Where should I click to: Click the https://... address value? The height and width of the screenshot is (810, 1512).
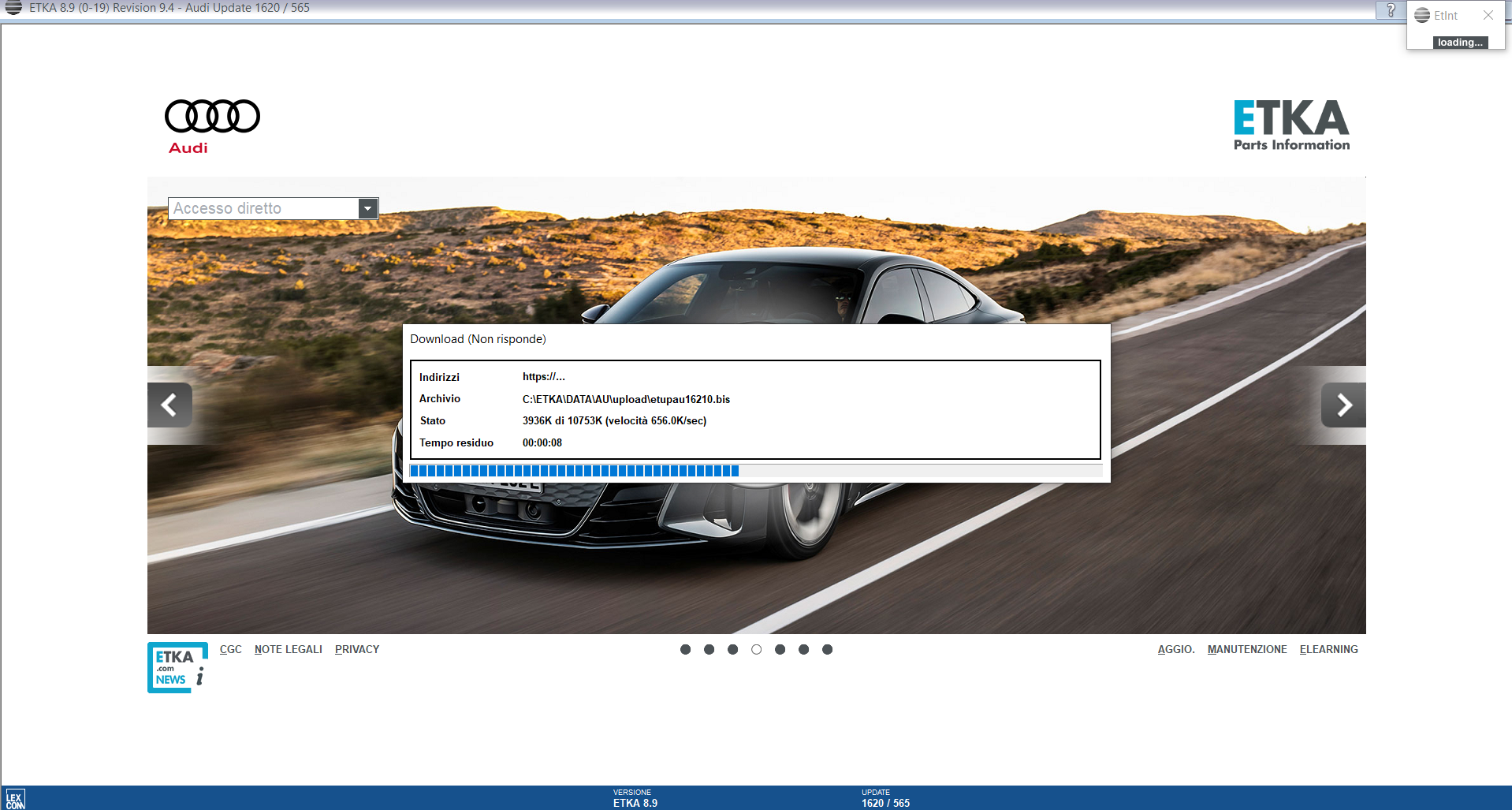[x=544, y=377]
